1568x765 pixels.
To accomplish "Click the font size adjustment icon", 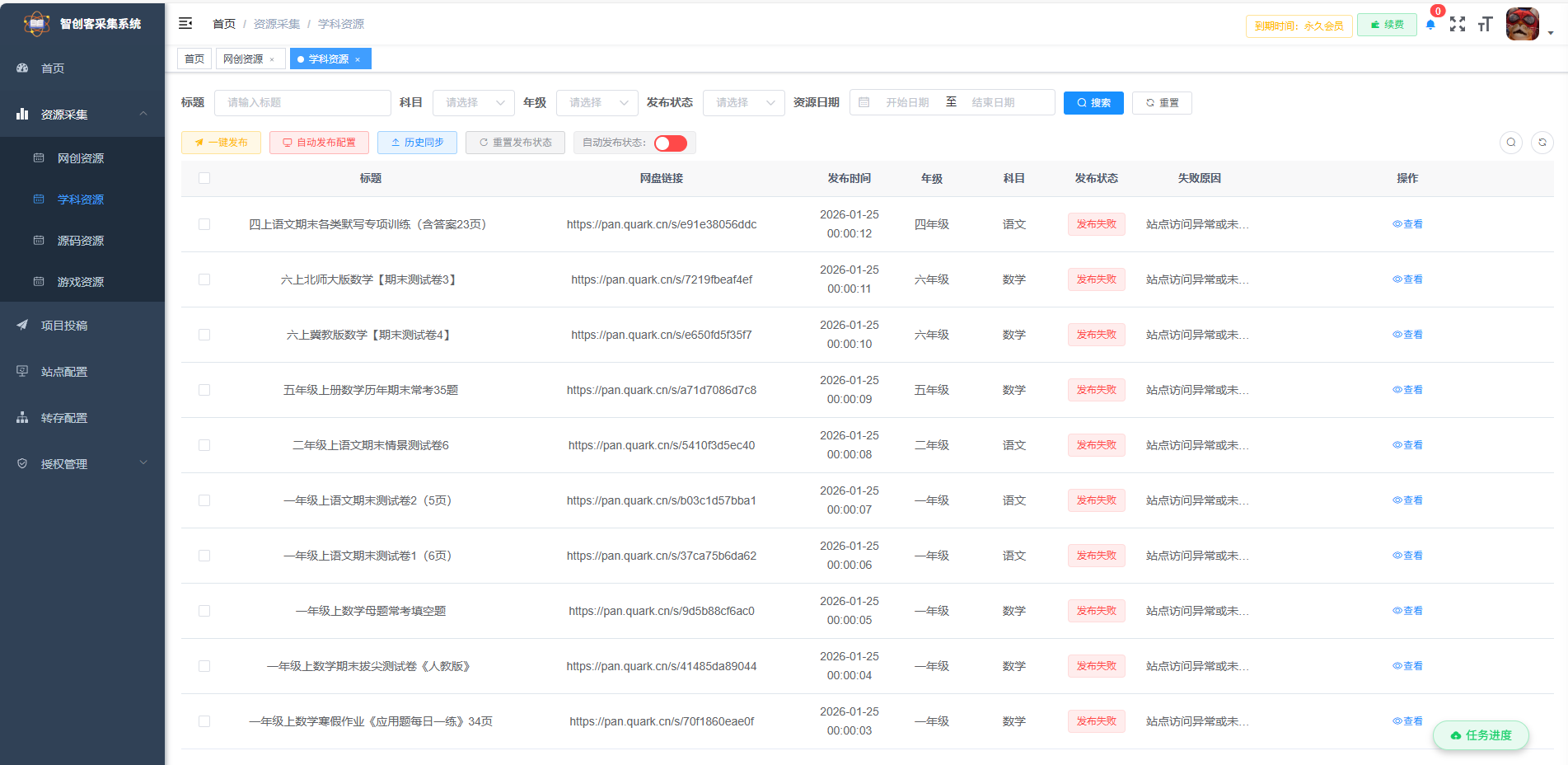I will 1485,25.
